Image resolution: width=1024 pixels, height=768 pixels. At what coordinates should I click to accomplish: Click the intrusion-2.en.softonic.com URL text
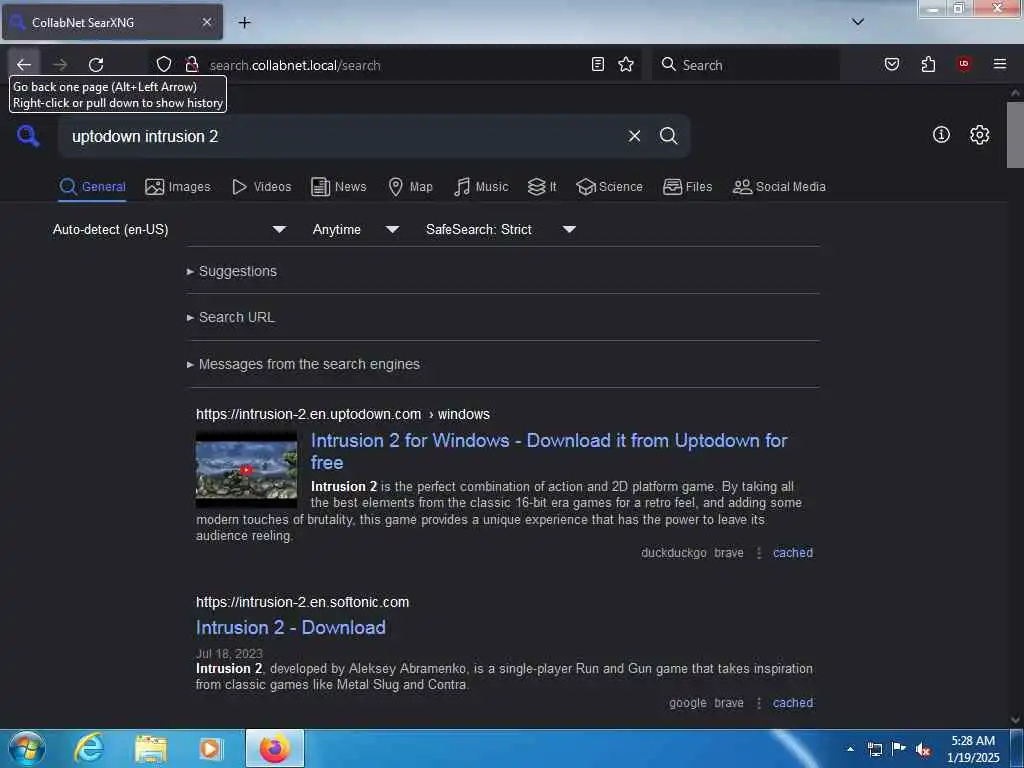coord(302,602)
